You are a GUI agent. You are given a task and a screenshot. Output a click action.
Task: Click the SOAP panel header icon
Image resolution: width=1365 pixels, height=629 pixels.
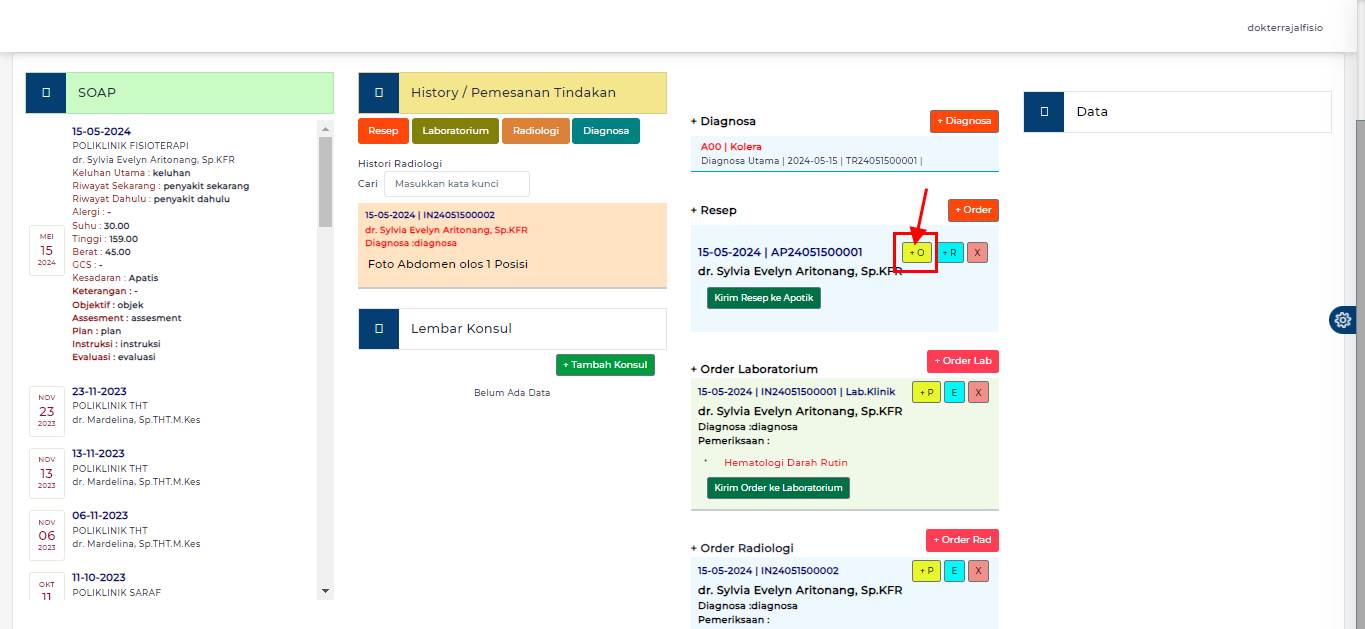tap(45, 91)
